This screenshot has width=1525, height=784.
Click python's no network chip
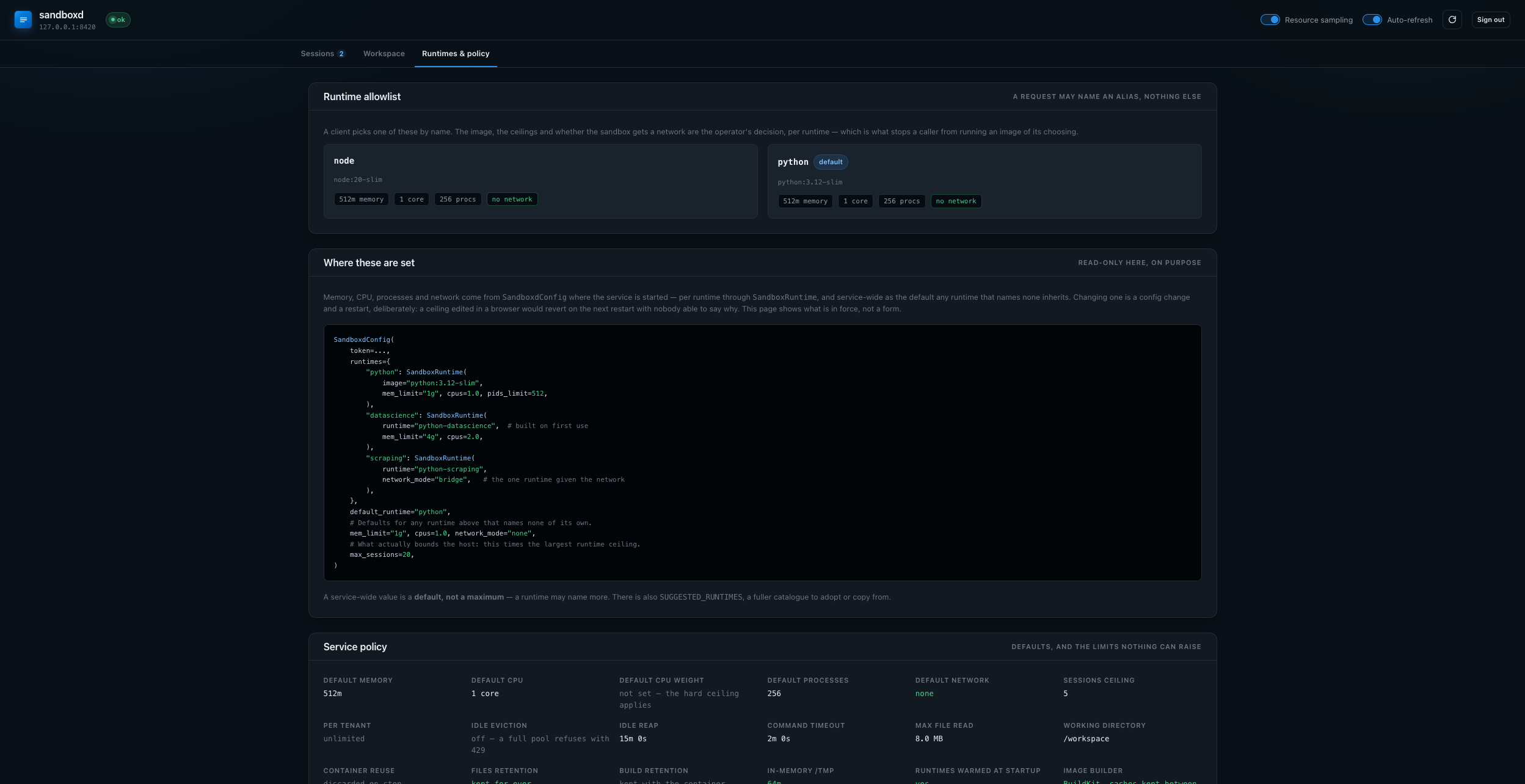[x=956, y=201]
